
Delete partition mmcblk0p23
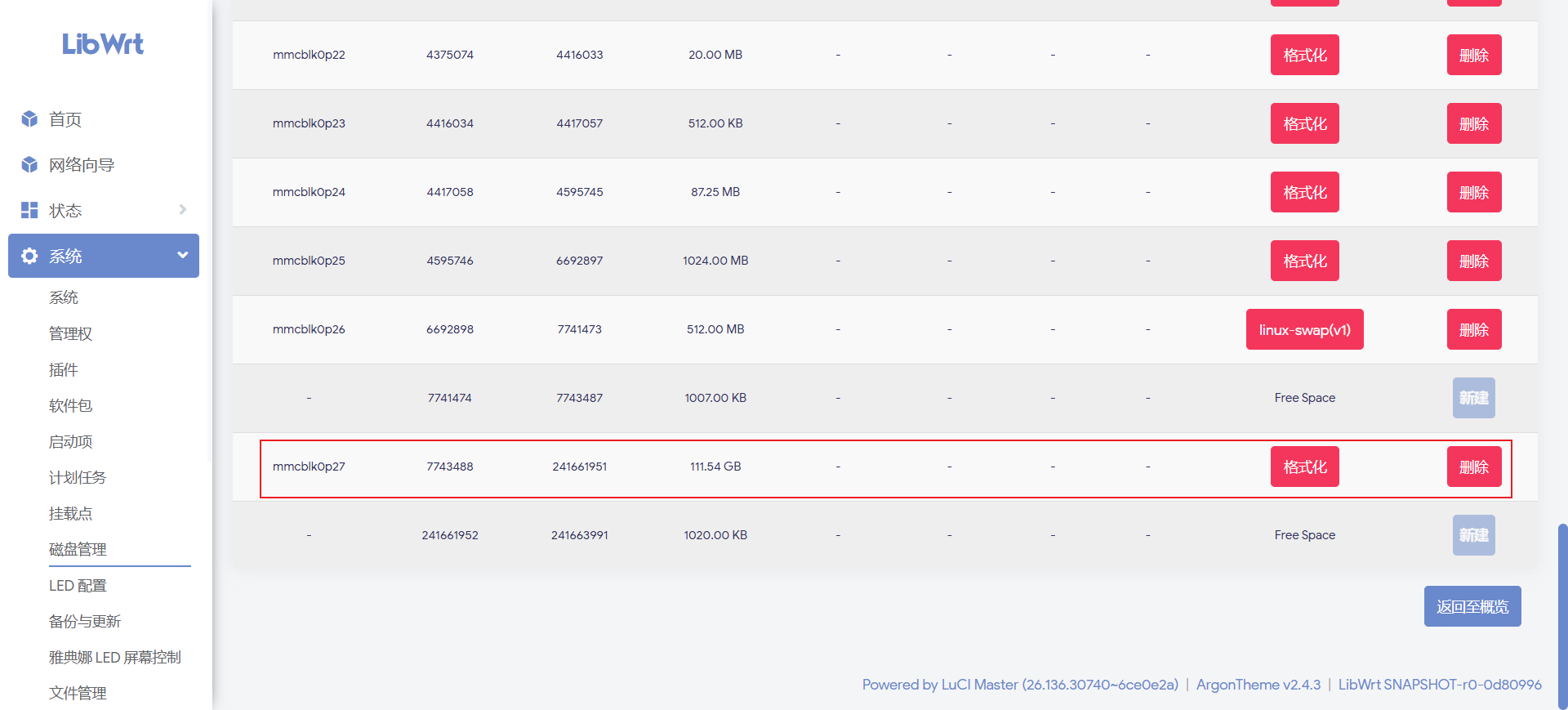click(1474, 123)
